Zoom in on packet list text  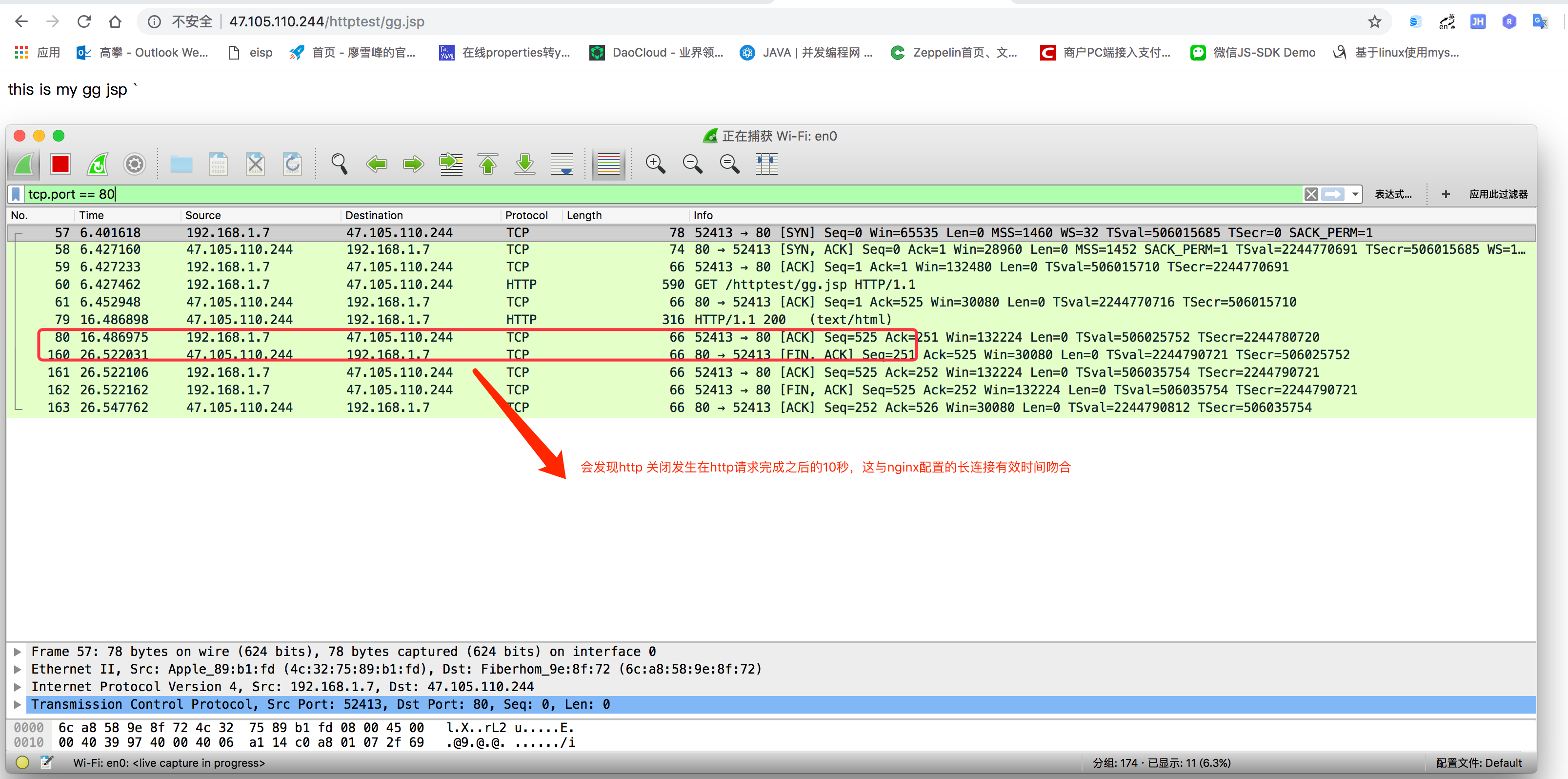(x=655, y=164)
